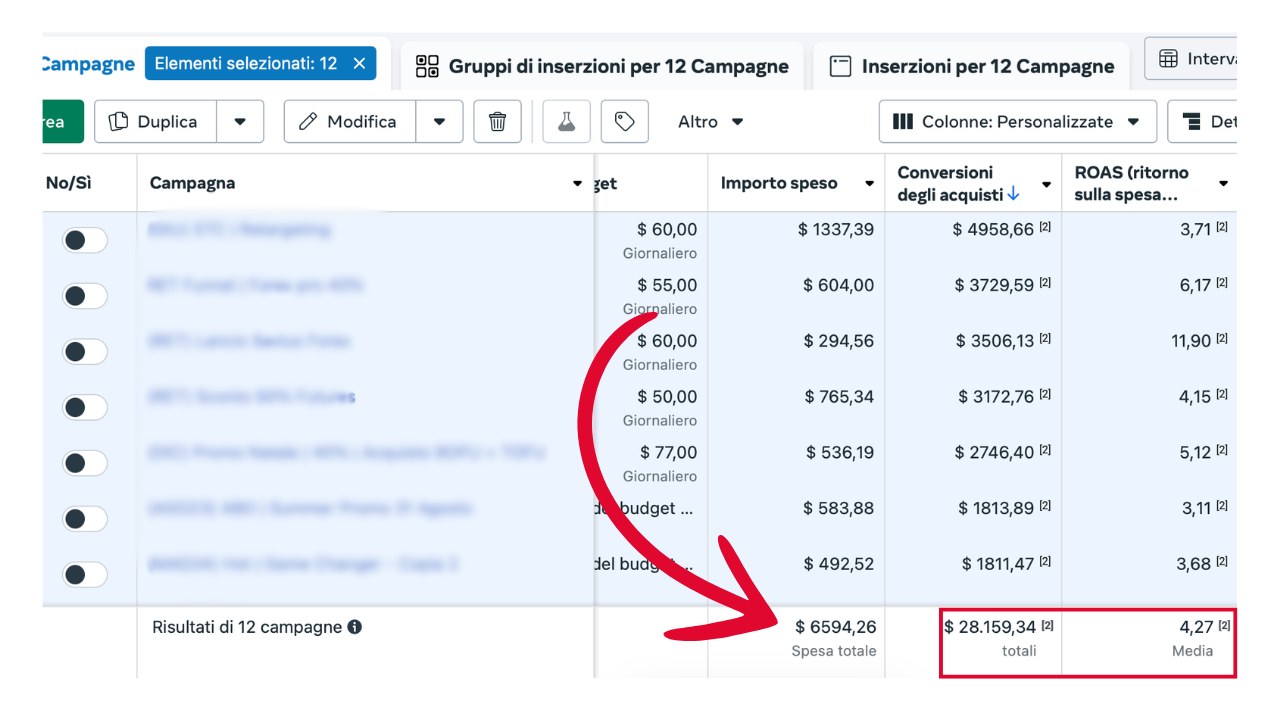Sort by the Importo speso header

pyautogui.click(x=779, y=183)
